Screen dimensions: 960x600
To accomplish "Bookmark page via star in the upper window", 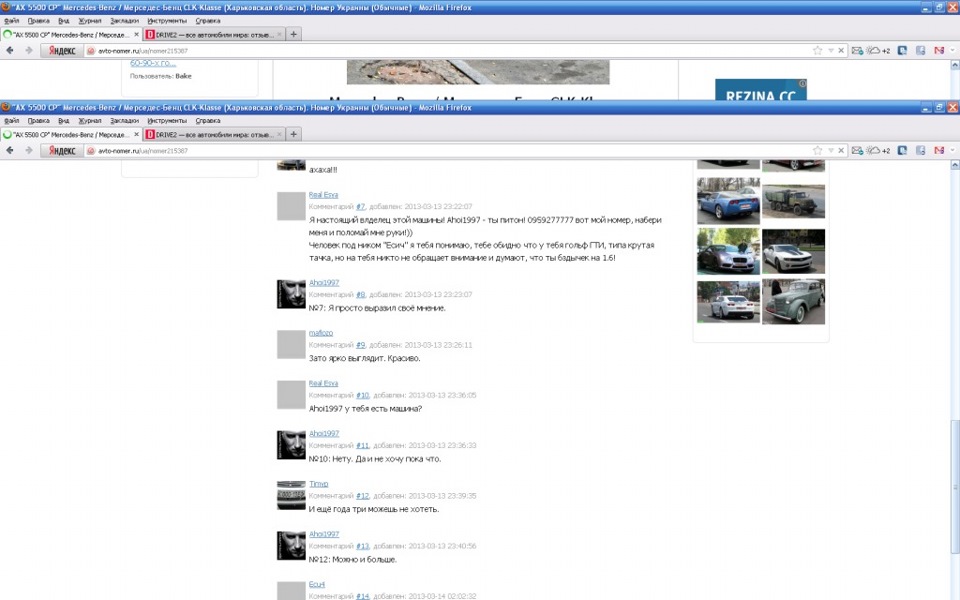I will pyautogui.click(x=817, y=50).
